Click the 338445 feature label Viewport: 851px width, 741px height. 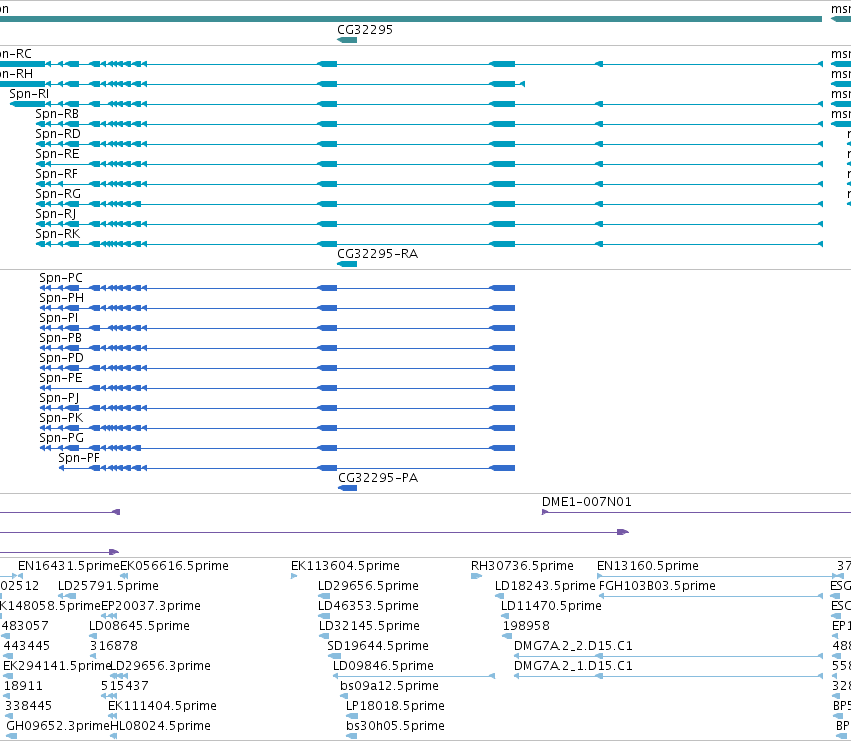28,706
